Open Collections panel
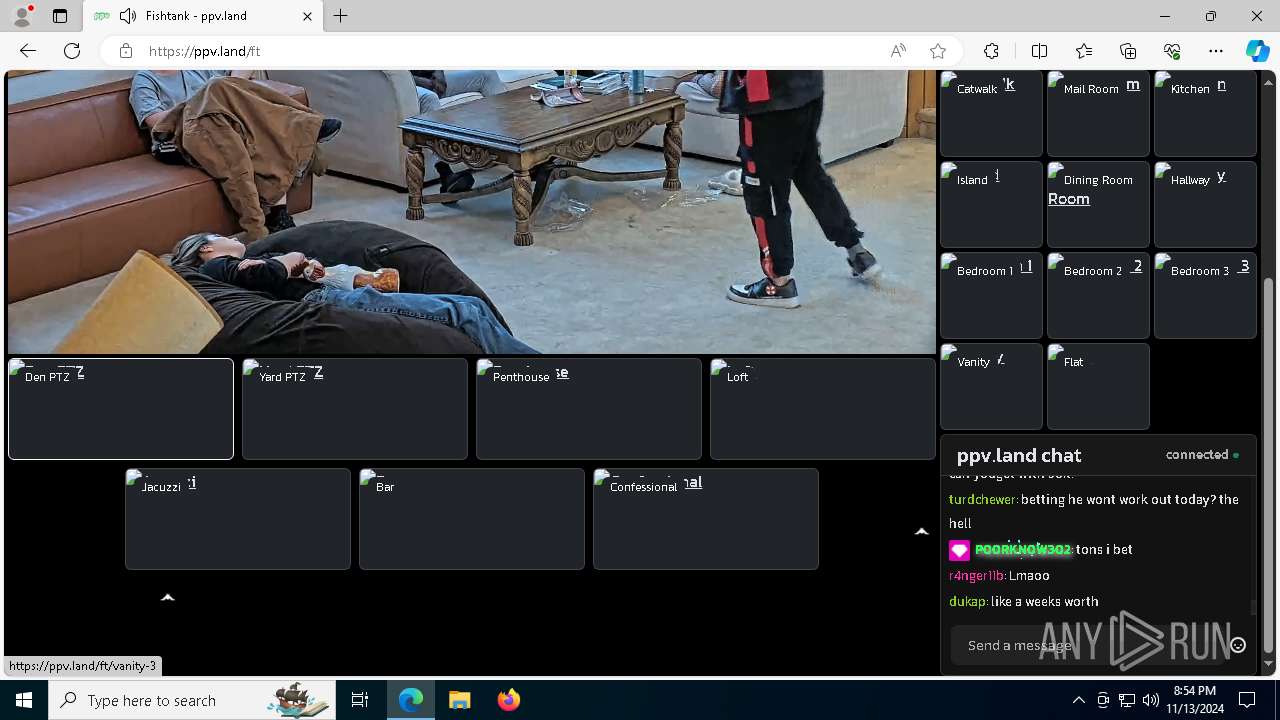Viewport: 1280px width, 720px height. pyautogui.click(x=1128, y=51)
